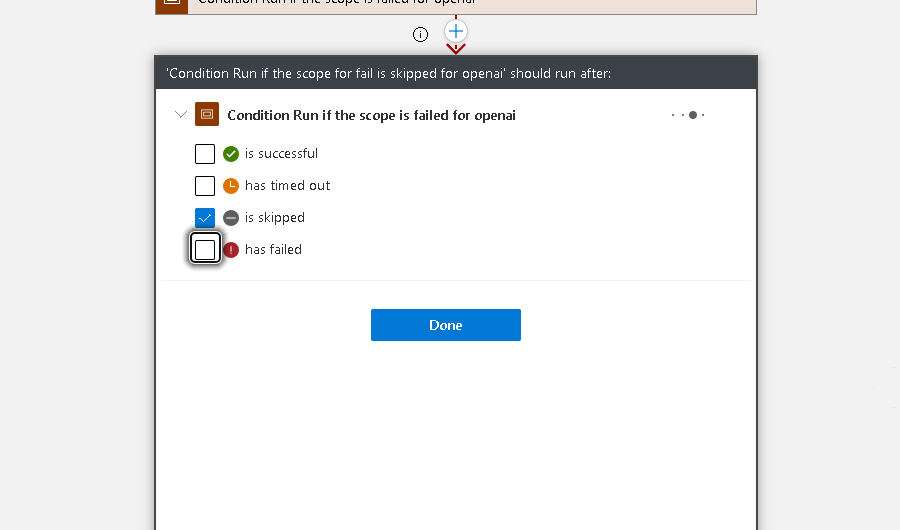Image resolution: width=900 pixels, height=530 pixels.
Task: Click the 'is successful' label
Action: [281, 153]
